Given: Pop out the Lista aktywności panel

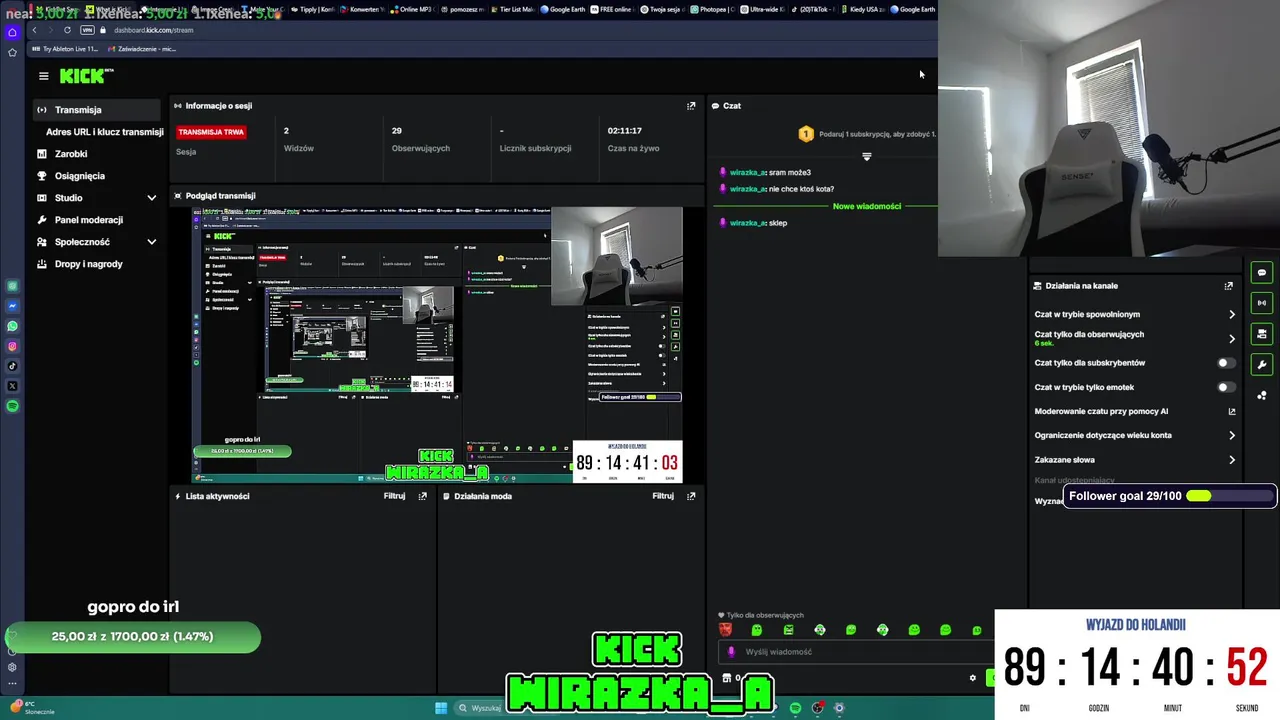Looking at the screenshot, I should point(423,496).
